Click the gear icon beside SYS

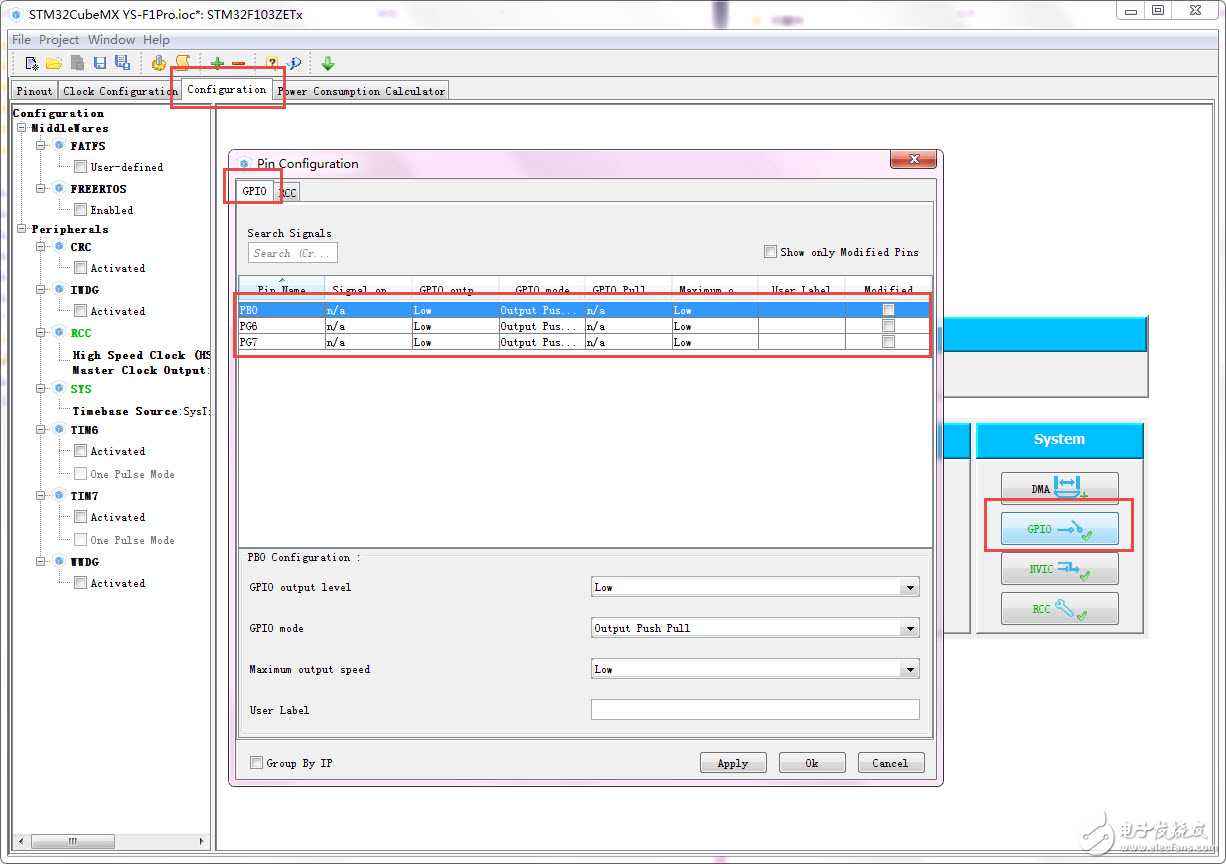pyautogui.click(x=59, y=389)
